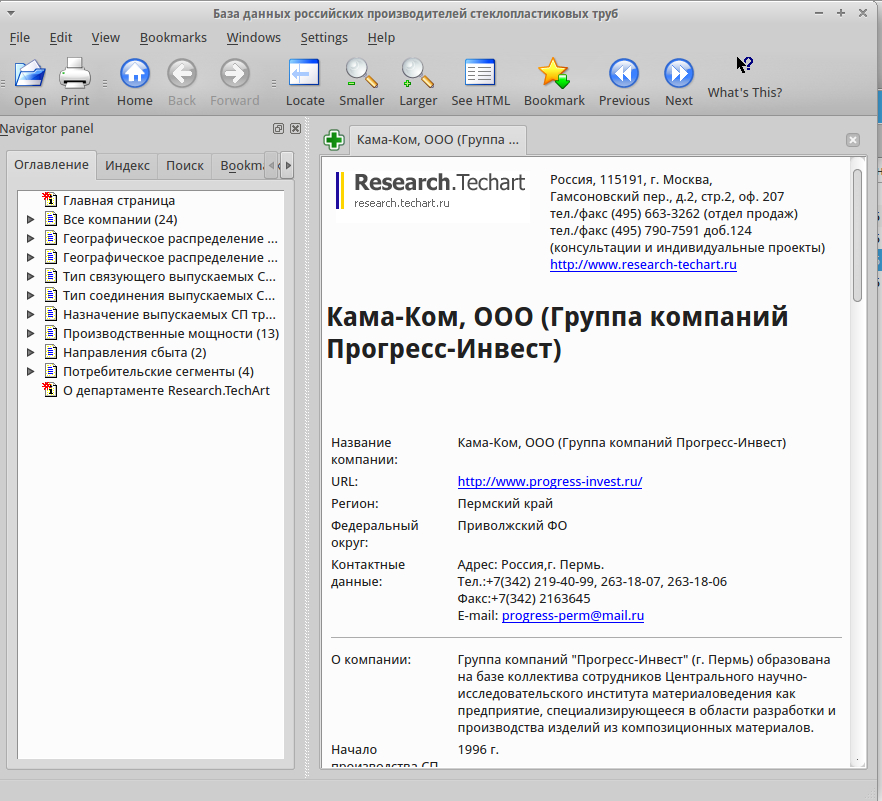Select the Кама-Ком, ООО document tab
882x801 pixels.
coord(438,140)
